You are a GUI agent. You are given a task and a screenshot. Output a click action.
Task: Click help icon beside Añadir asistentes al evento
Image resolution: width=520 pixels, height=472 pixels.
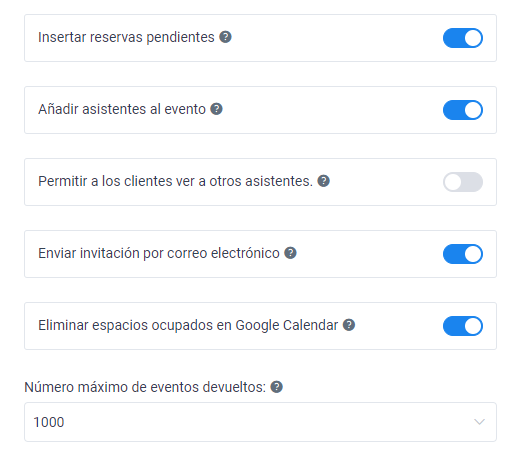click(x=216, y=109)
